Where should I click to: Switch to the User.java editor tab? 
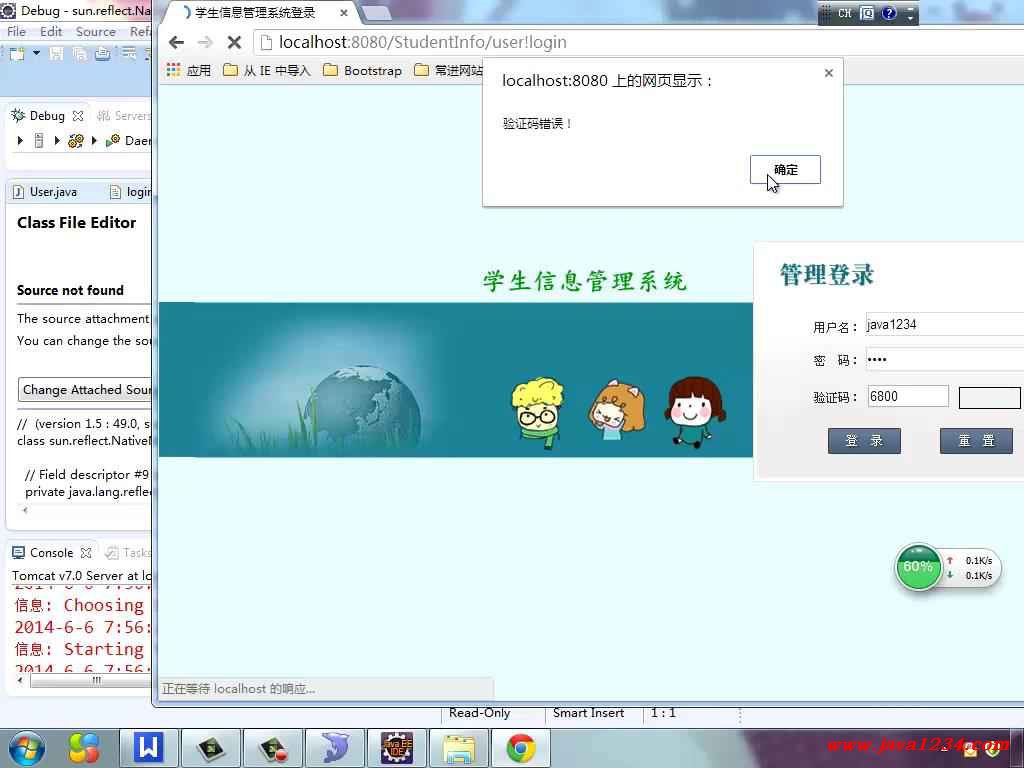[x=52, y=192]
